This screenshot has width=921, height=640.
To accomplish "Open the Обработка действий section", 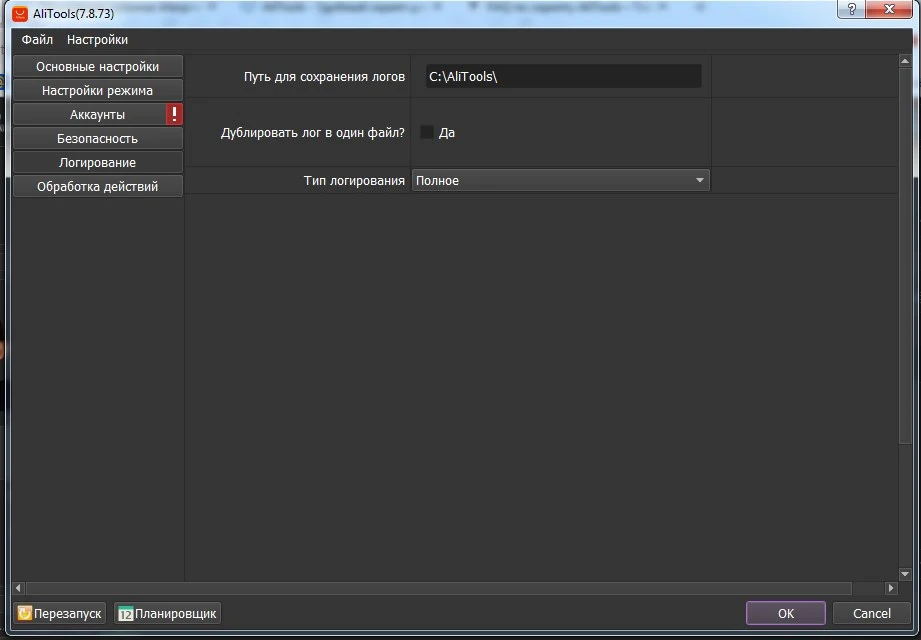I will click(x=98, y=187).
